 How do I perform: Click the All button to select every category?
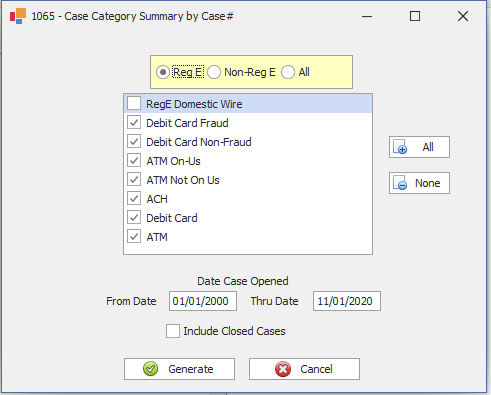pos(419,147)
